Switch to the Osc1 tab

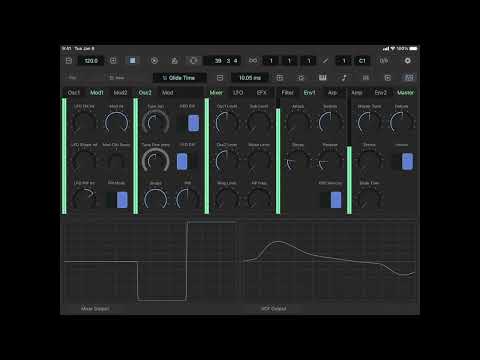point(74,92)
